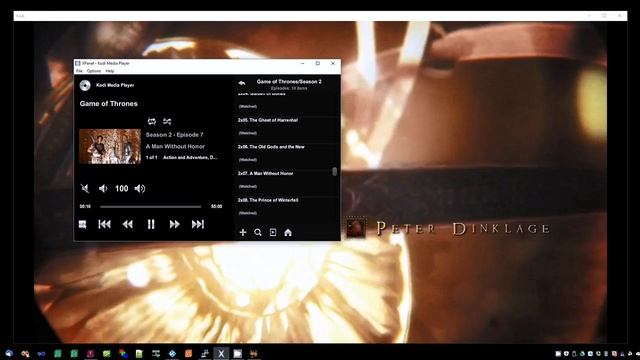640x360 pixels.
Task: Select episode 2x08 The Prince of Winterfell
Action: click(x=286, y=206)
